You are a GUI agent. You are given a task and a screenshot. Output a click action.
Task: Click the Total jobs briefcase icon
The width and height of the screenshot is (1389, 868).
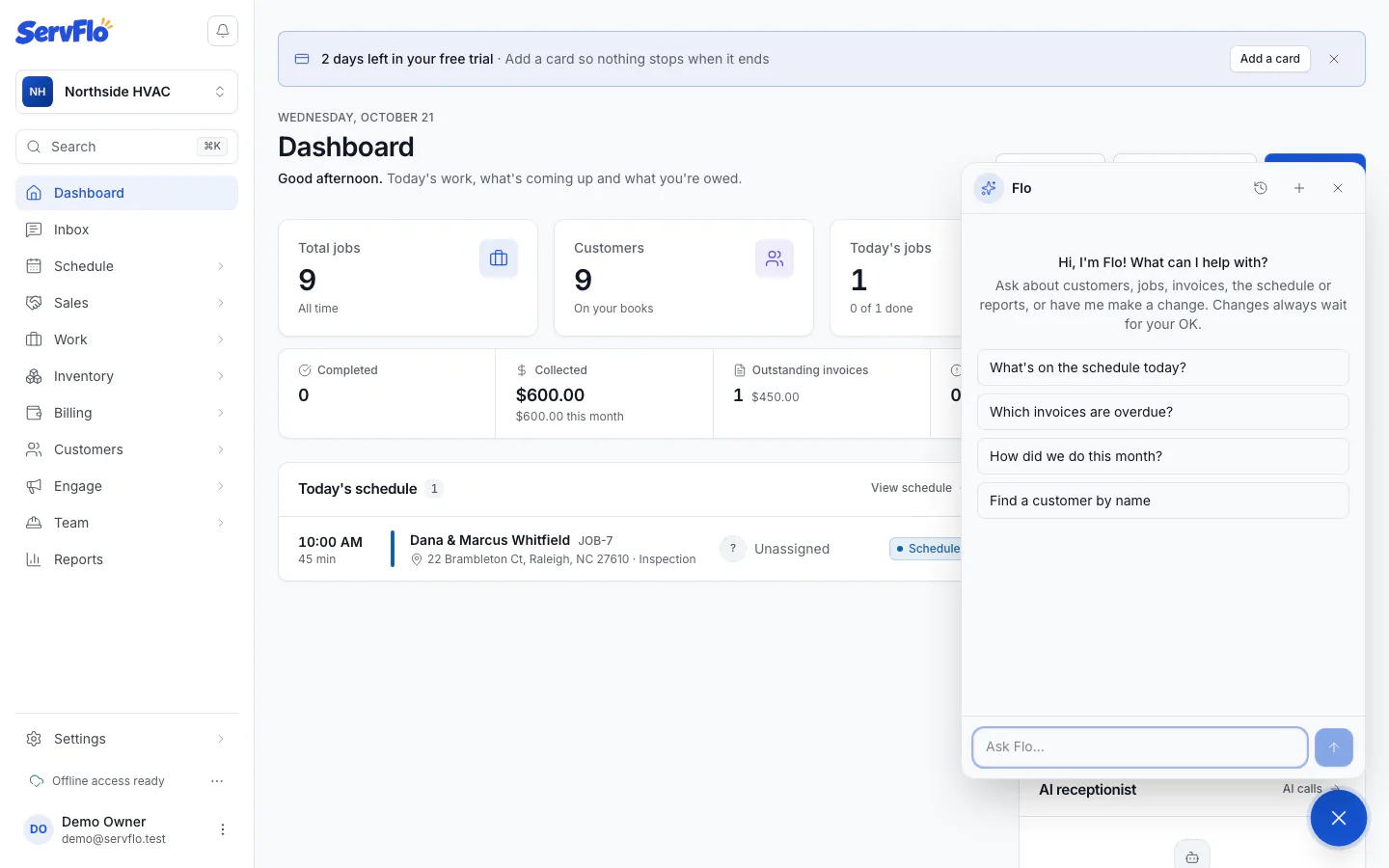[x=499, y=258]
